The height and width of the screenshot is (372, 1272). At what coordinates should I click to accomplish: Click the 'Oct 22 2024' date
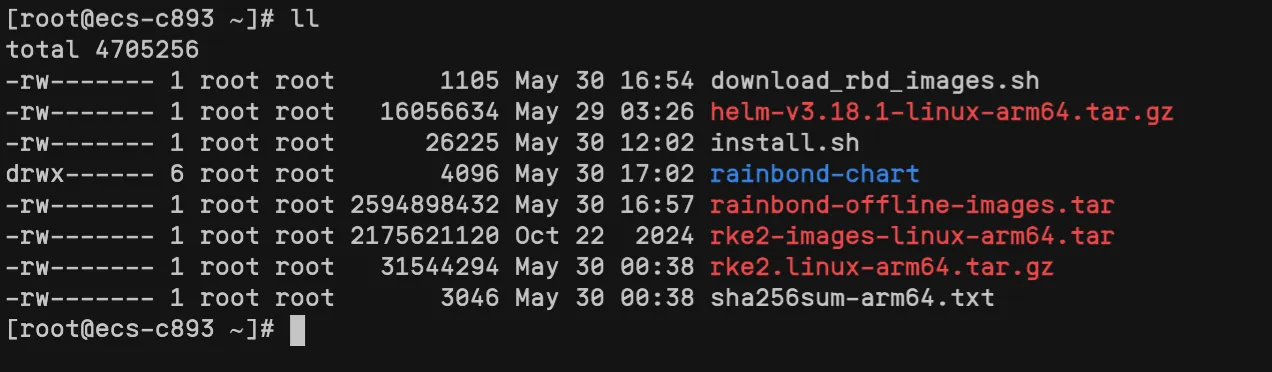point(604,237)
